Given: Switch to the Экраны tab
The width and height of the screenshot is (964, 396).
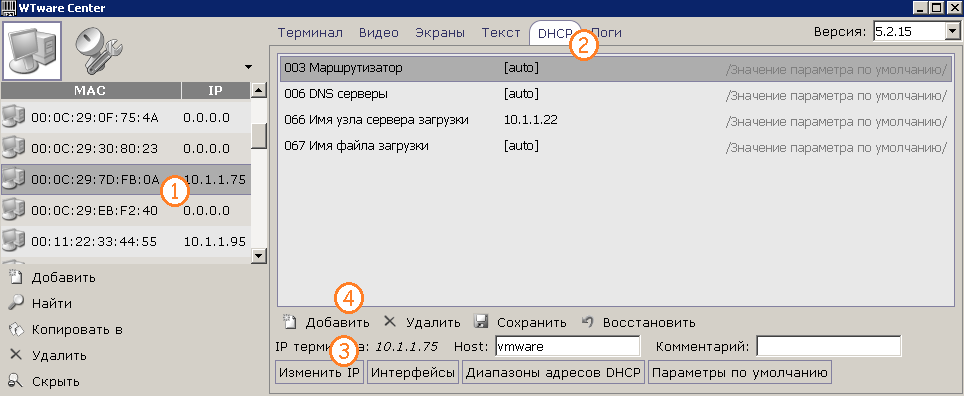Looking at the screenshot, I should 440,33.
